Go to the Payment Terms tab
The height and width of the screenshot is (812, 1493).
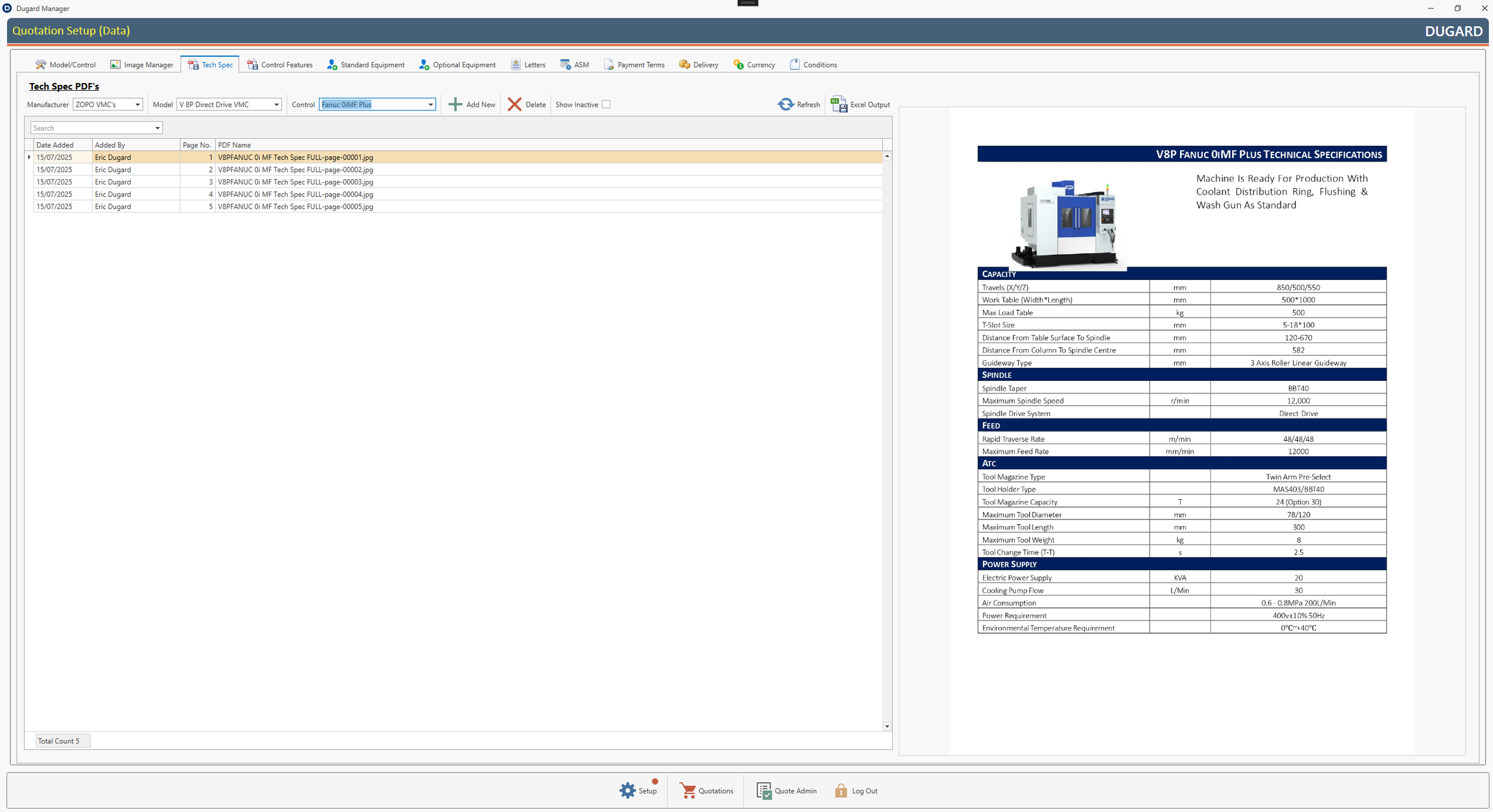coord(634,64)
